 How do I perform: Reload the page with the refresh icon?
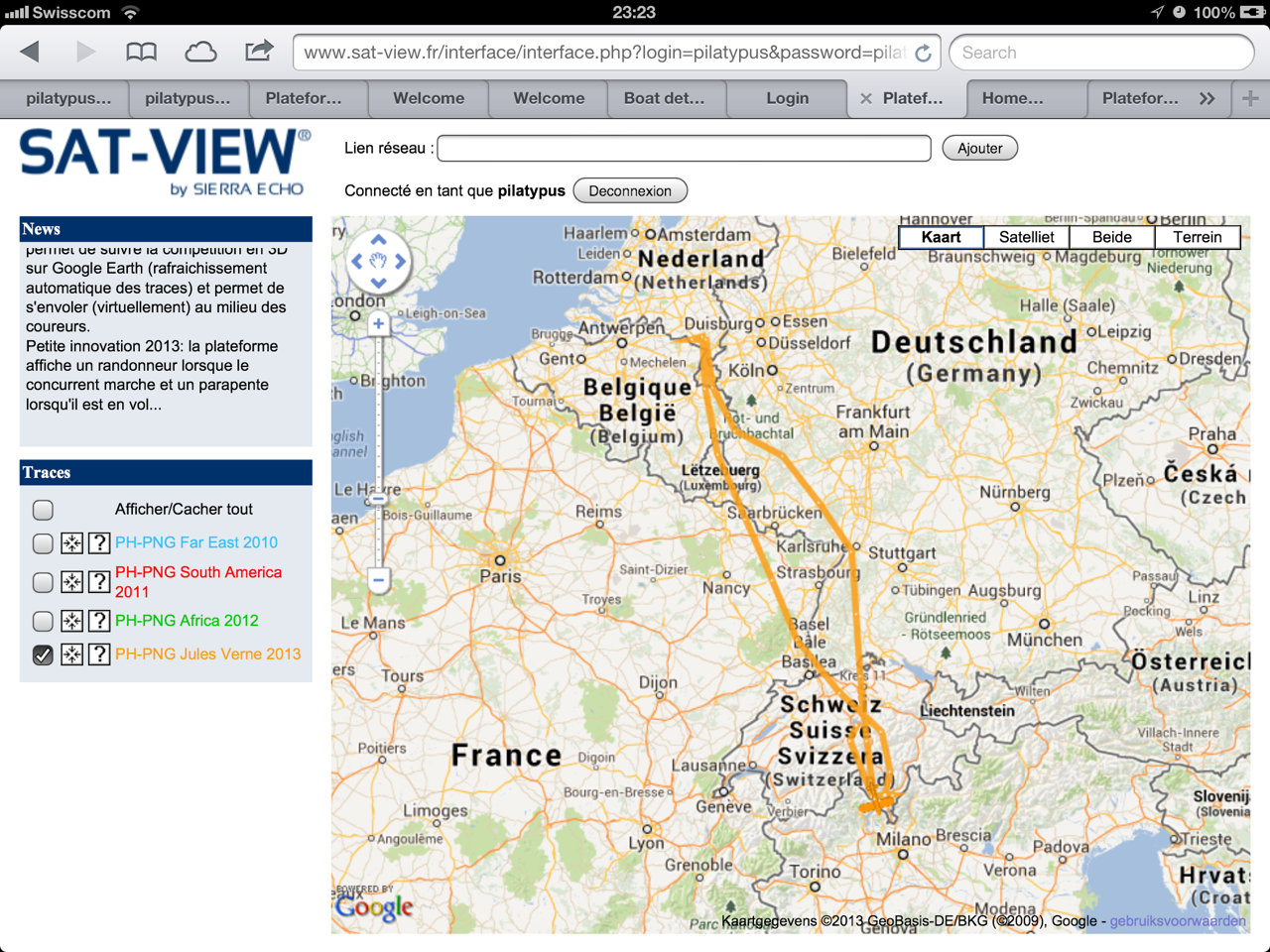[923, 53]
